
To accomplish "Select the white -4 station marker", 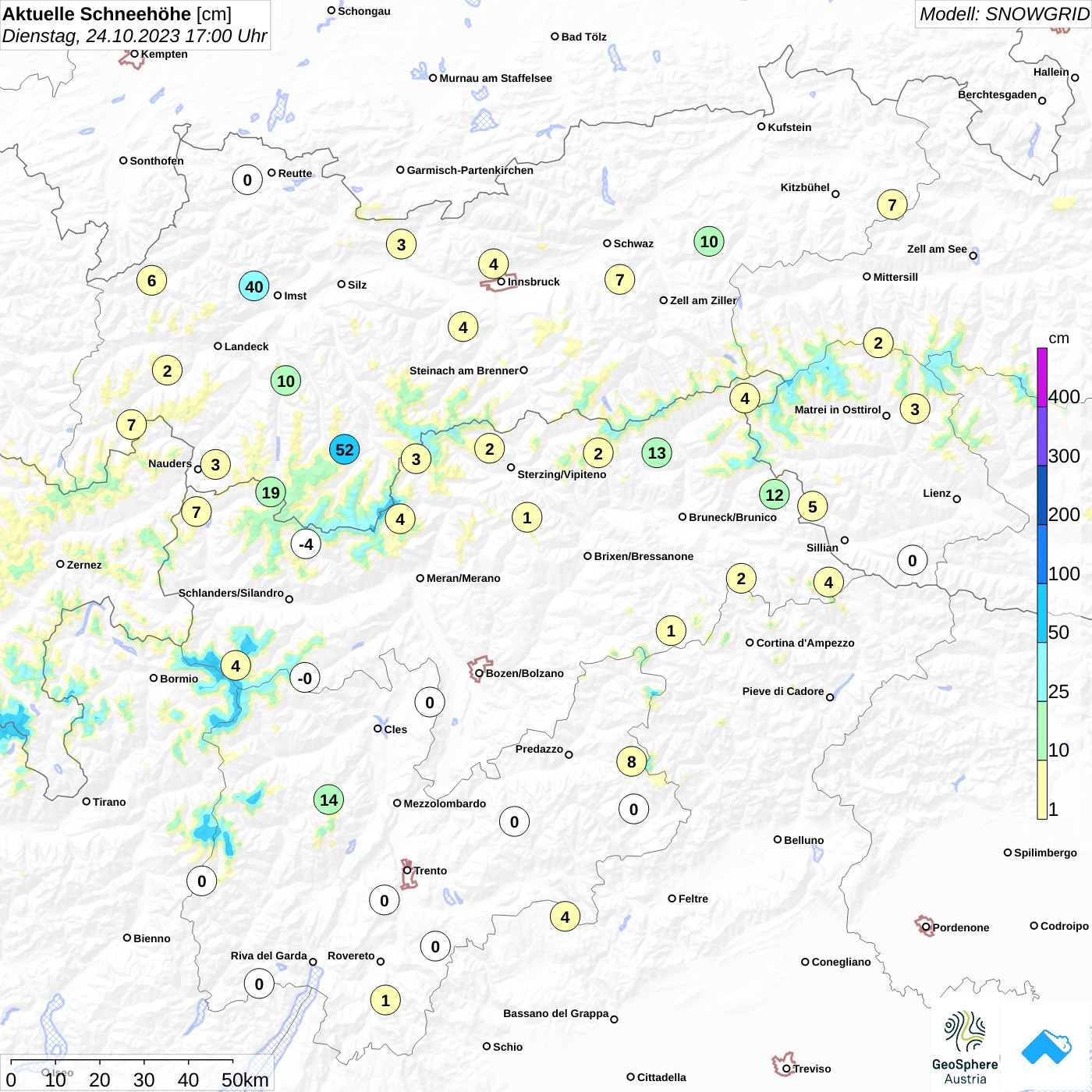I will click(x=306, y=544).
